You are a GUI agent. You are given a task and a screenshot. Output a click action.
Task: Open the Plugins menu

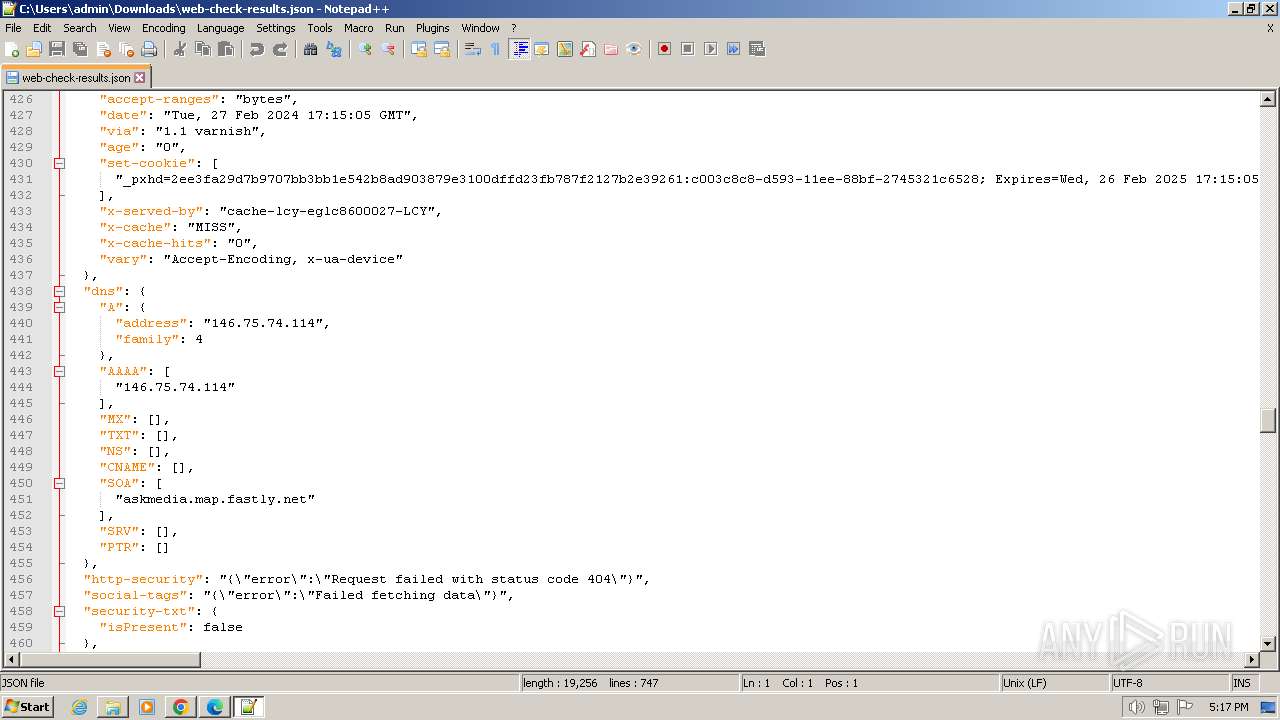(433, 28)
